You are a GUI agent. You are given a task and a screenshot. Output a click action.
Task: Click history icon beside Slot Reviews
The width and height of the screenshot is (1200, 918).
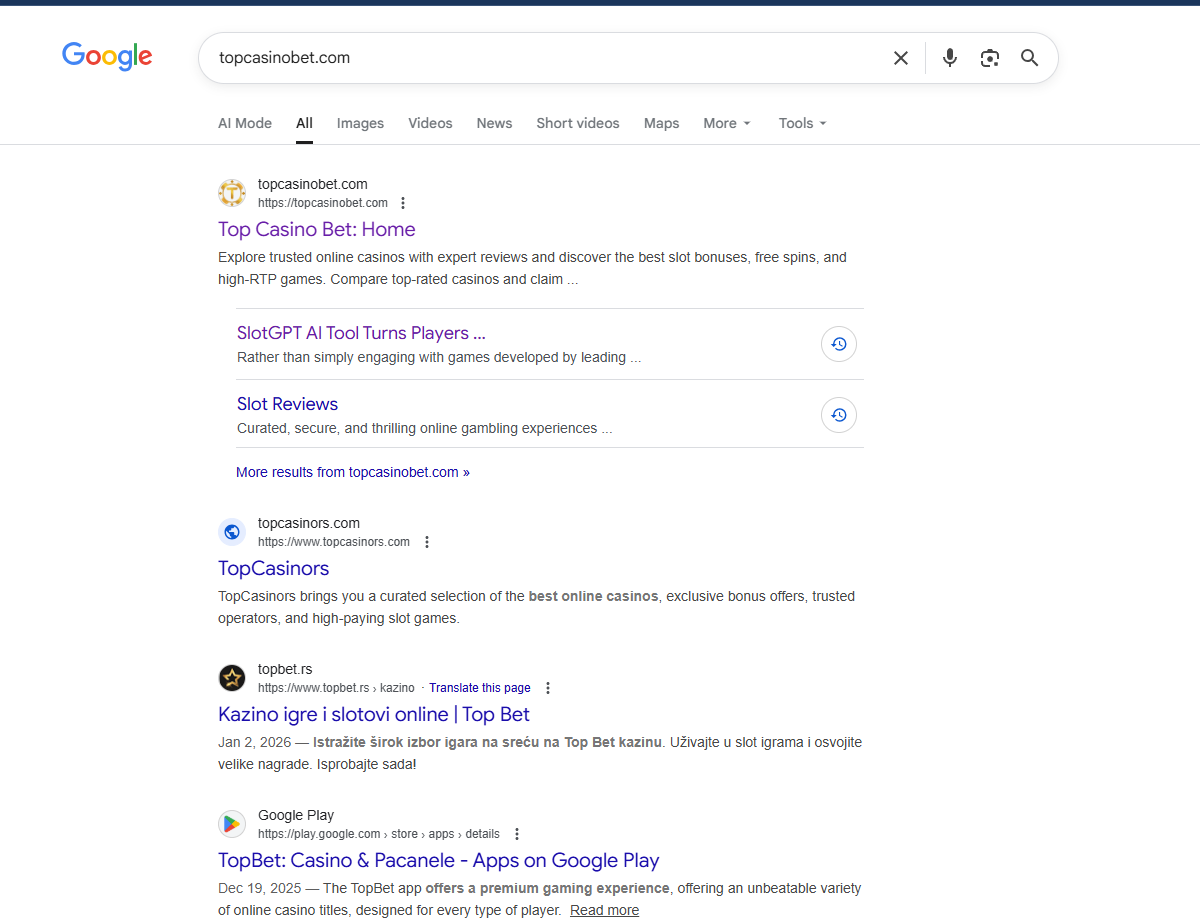point(839,414)
